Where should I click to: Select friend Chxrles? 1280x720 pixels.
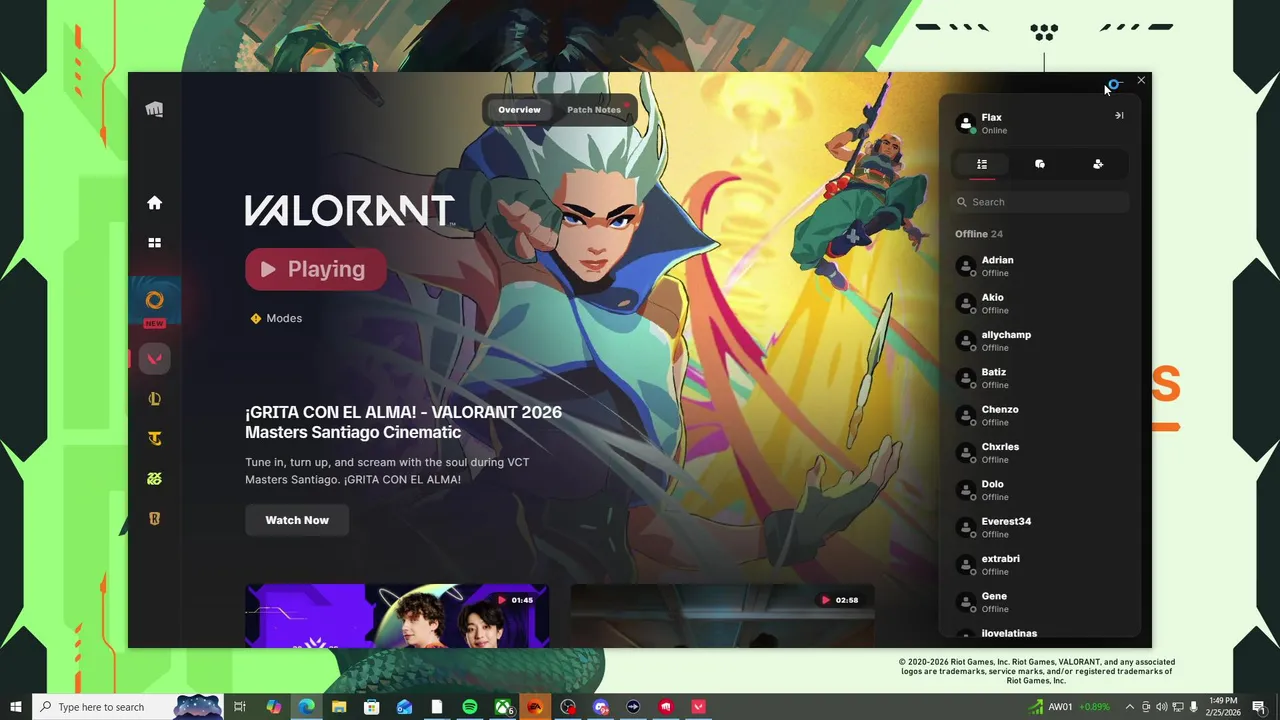tap(1040, 452)
